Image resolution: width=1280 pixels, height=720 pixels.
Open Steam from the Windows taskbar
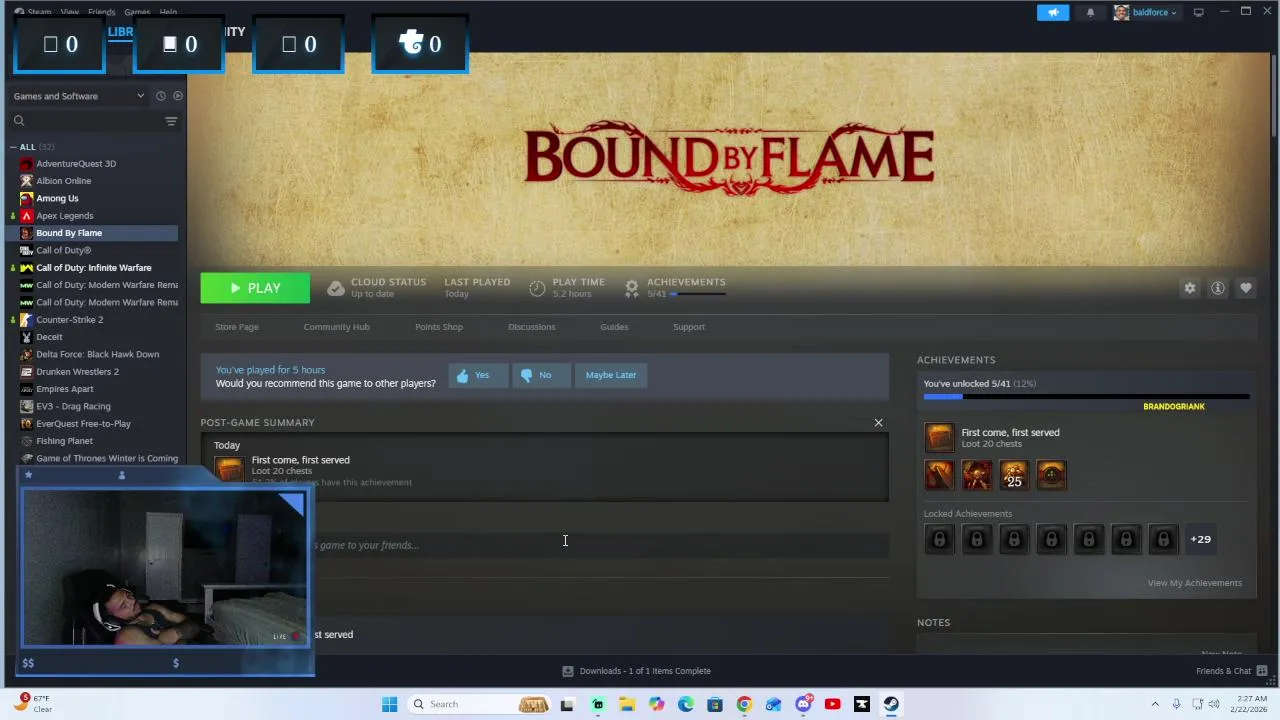point(891,704)
